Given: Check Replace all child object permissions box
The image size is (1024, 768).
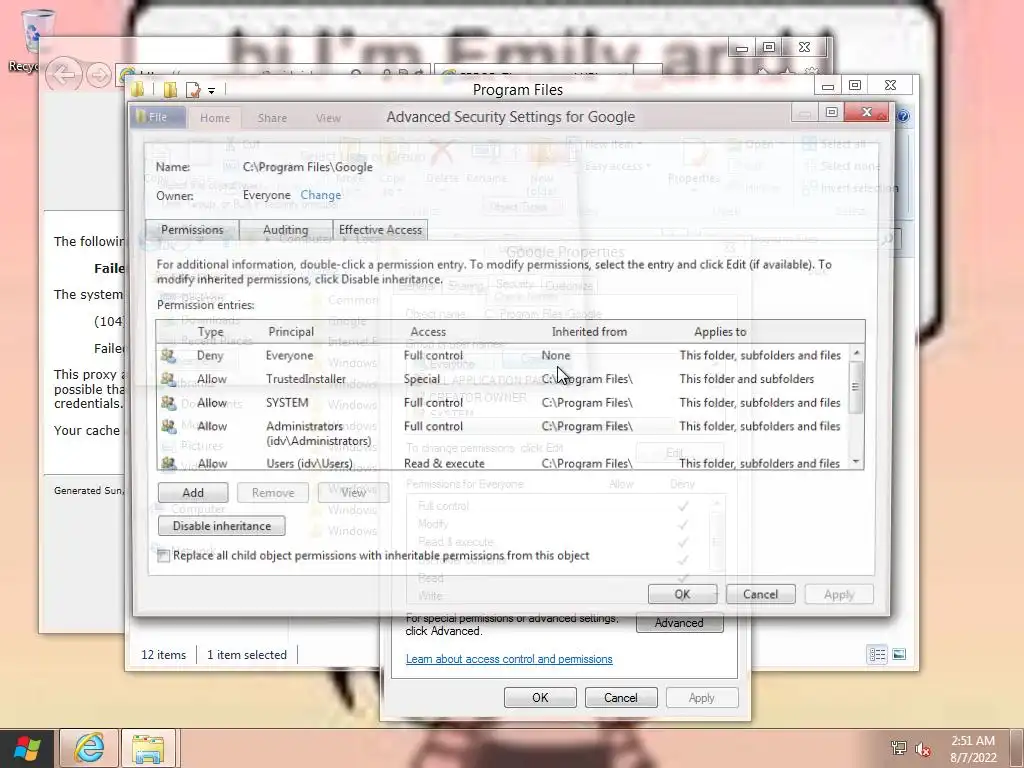Looking at the screenshot, I should pyautogui.click(x=163, y=556).
